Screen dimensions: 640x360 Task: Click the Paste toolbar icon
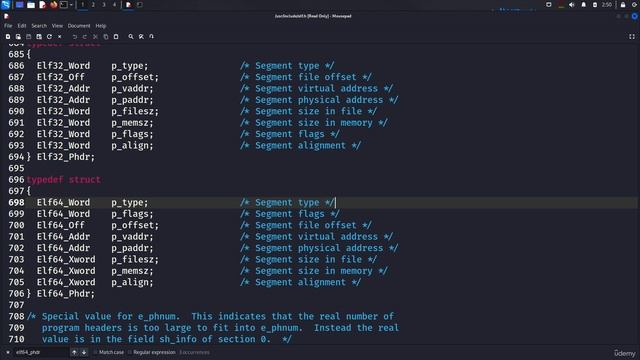(x=116, y=37)
